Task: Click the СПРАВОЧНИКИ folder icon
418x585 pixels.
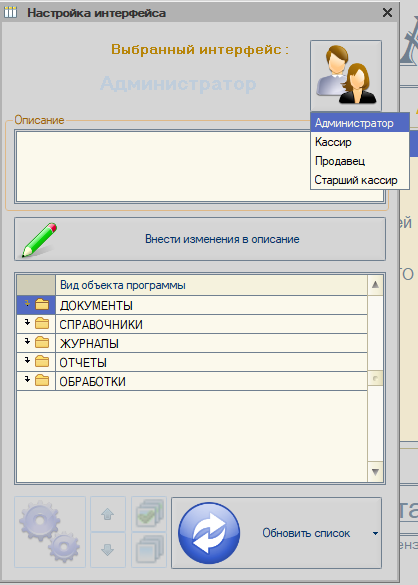Action: coord(42,323)
